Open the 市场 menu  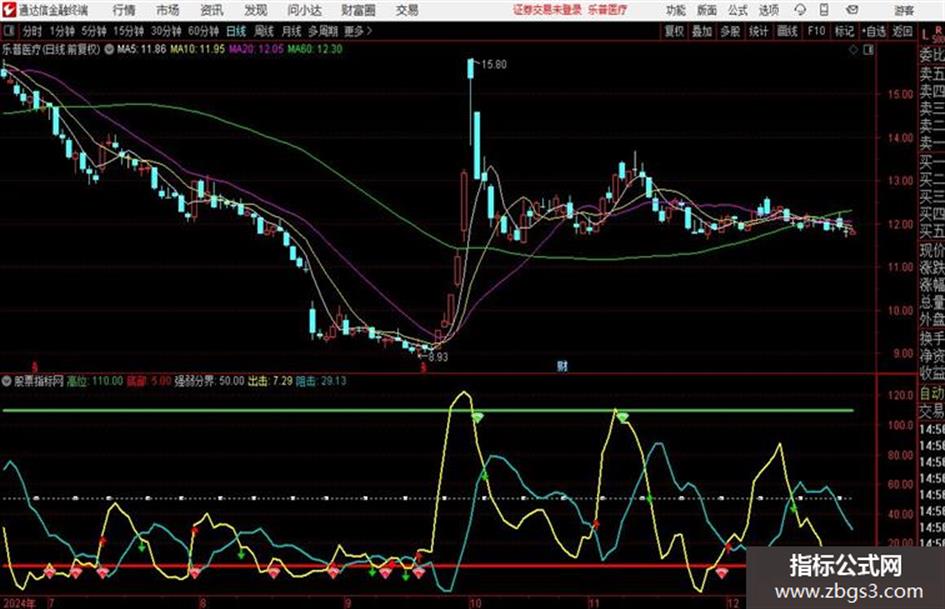pos(168,10)
